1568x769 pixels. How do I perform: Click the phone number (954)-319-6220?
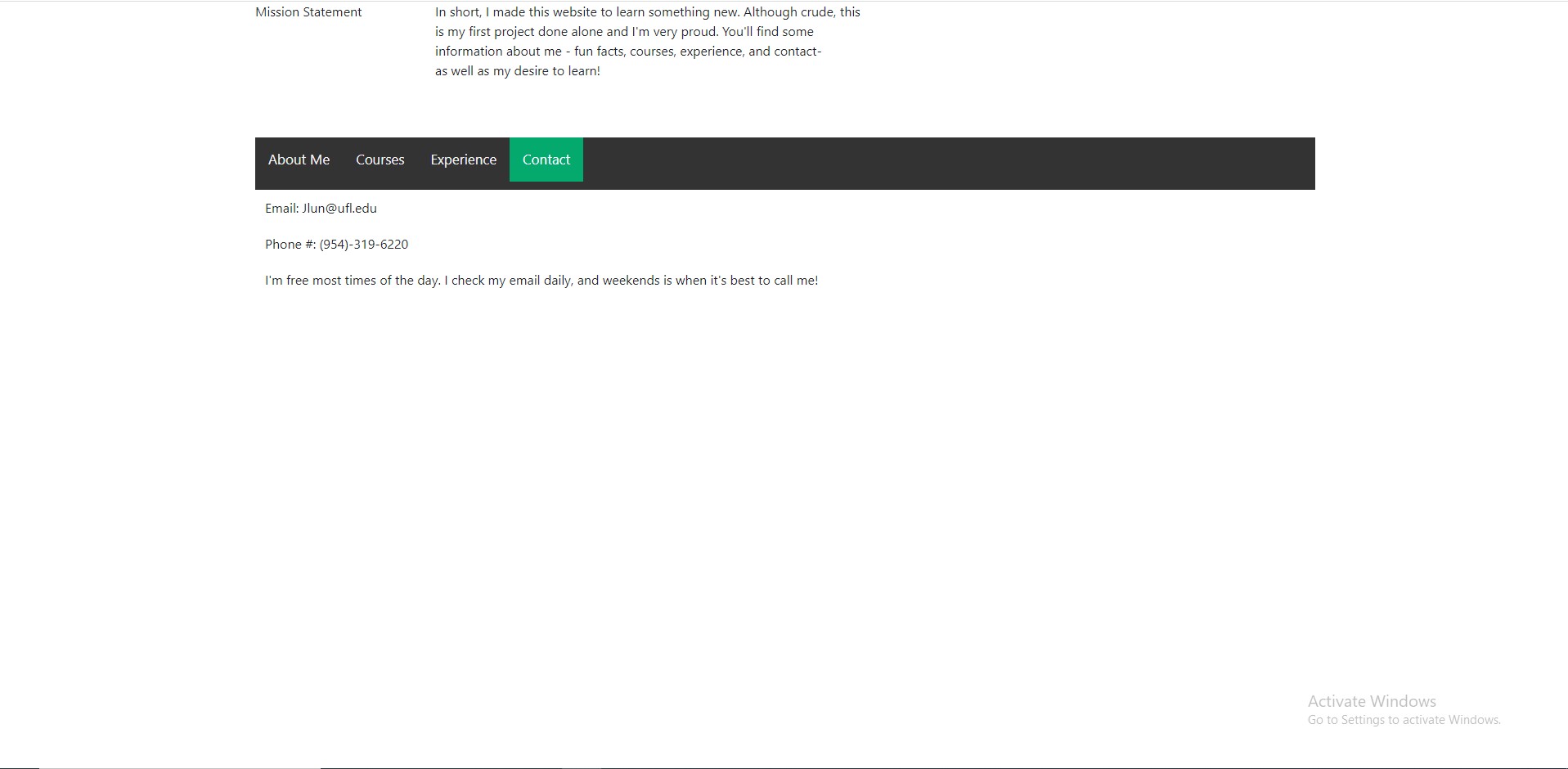(x=364, y=245)
